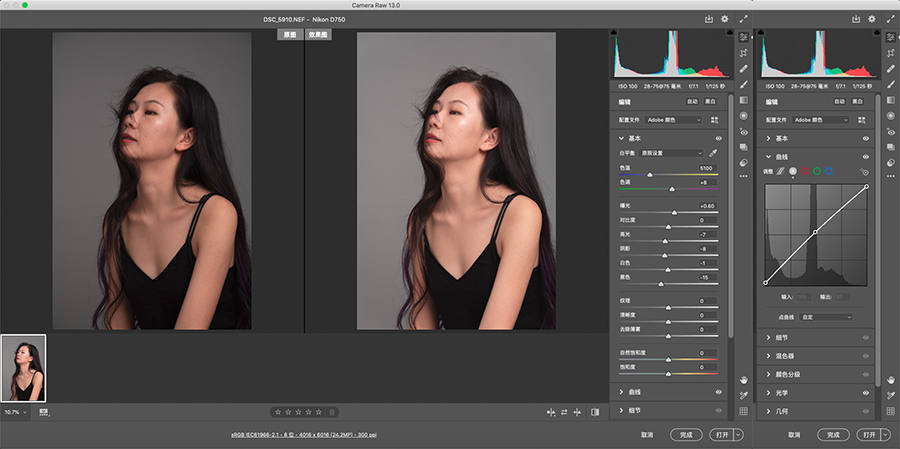Swap before and after settings icon
Screen dimensions: 900x449
564,411
